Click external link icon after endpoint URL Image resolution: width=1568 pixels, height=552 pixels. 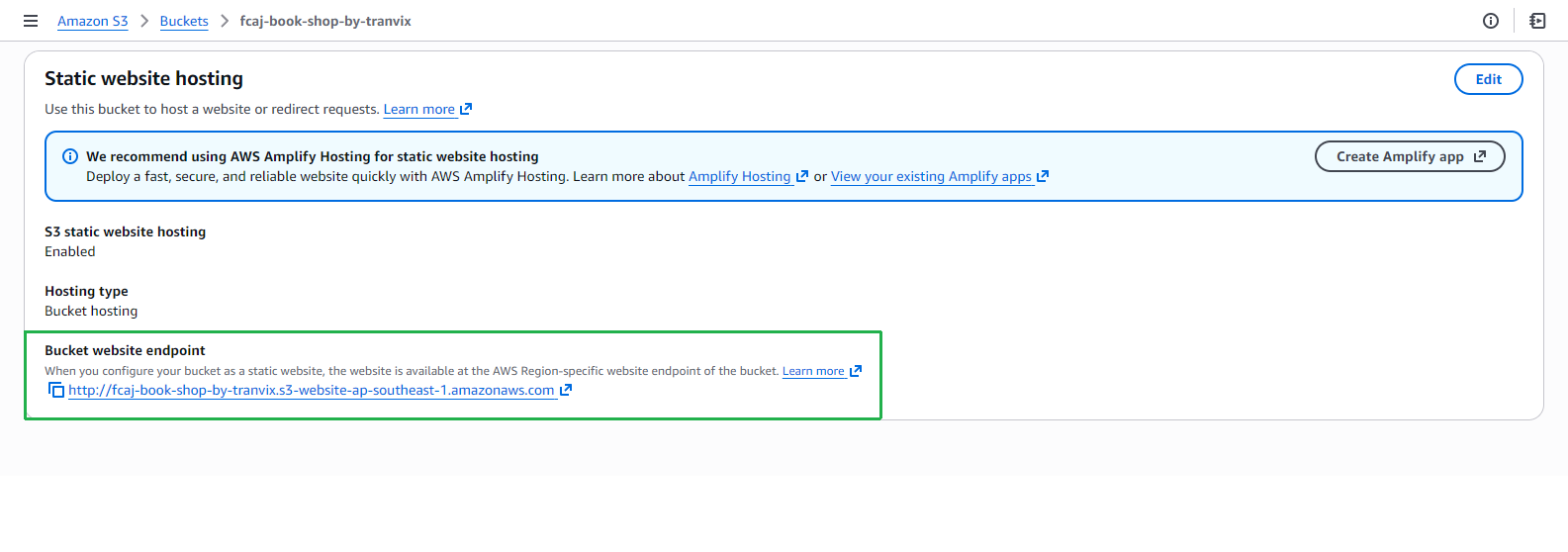coord(566,390)
